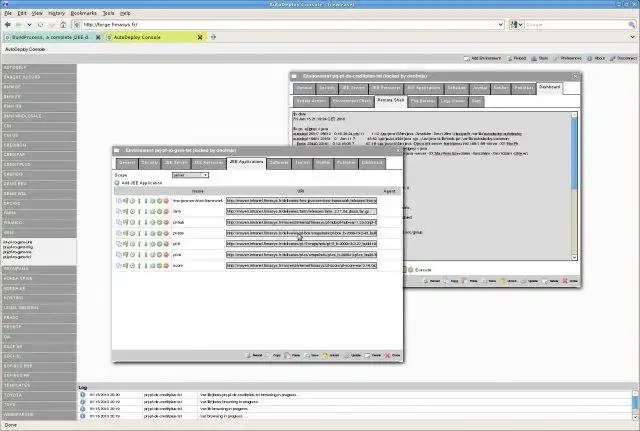The image size is (640, 431).
Task: Open the search engine selector dropdown
Action: 516,25
